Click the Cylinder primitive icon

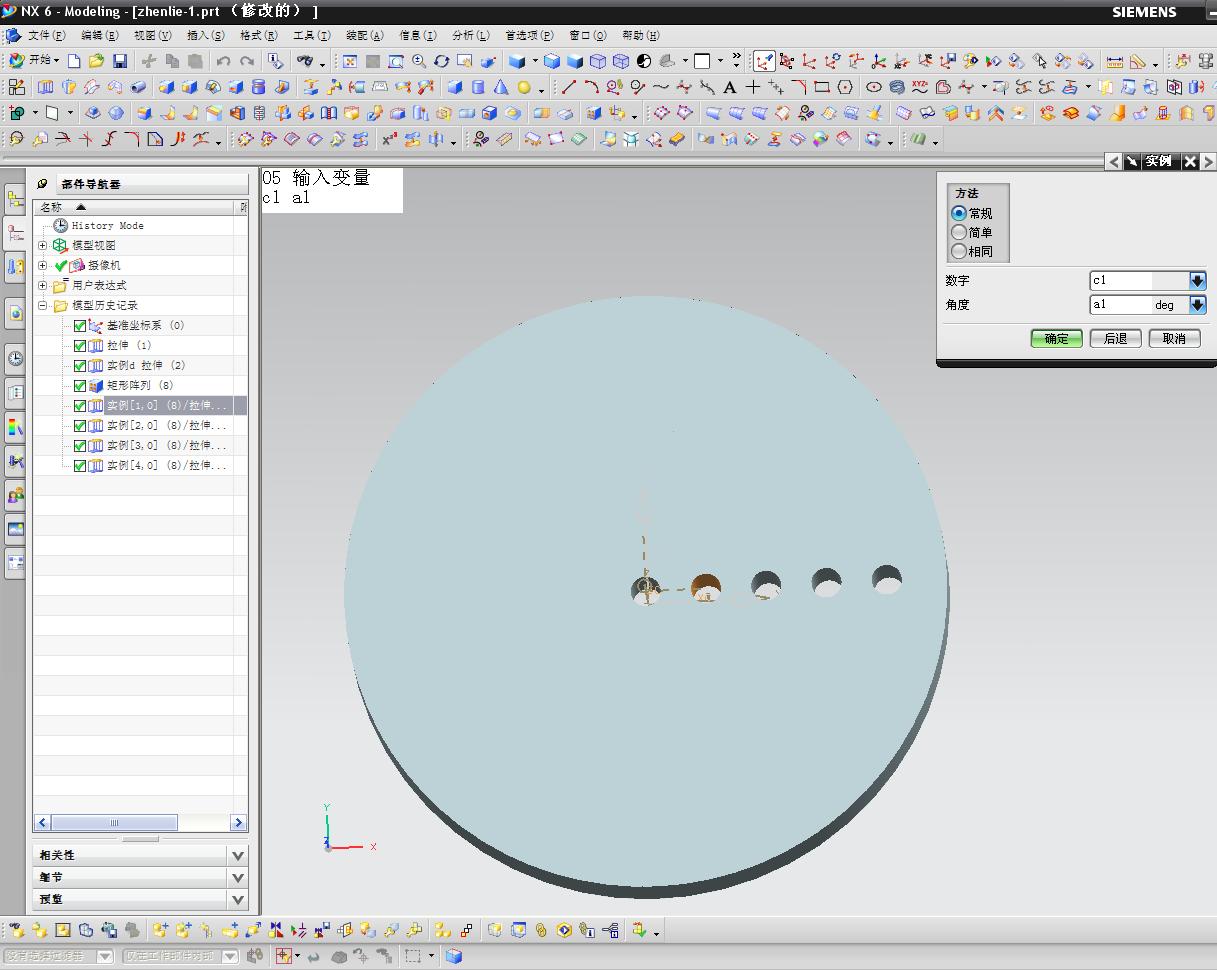pos(478,87)
